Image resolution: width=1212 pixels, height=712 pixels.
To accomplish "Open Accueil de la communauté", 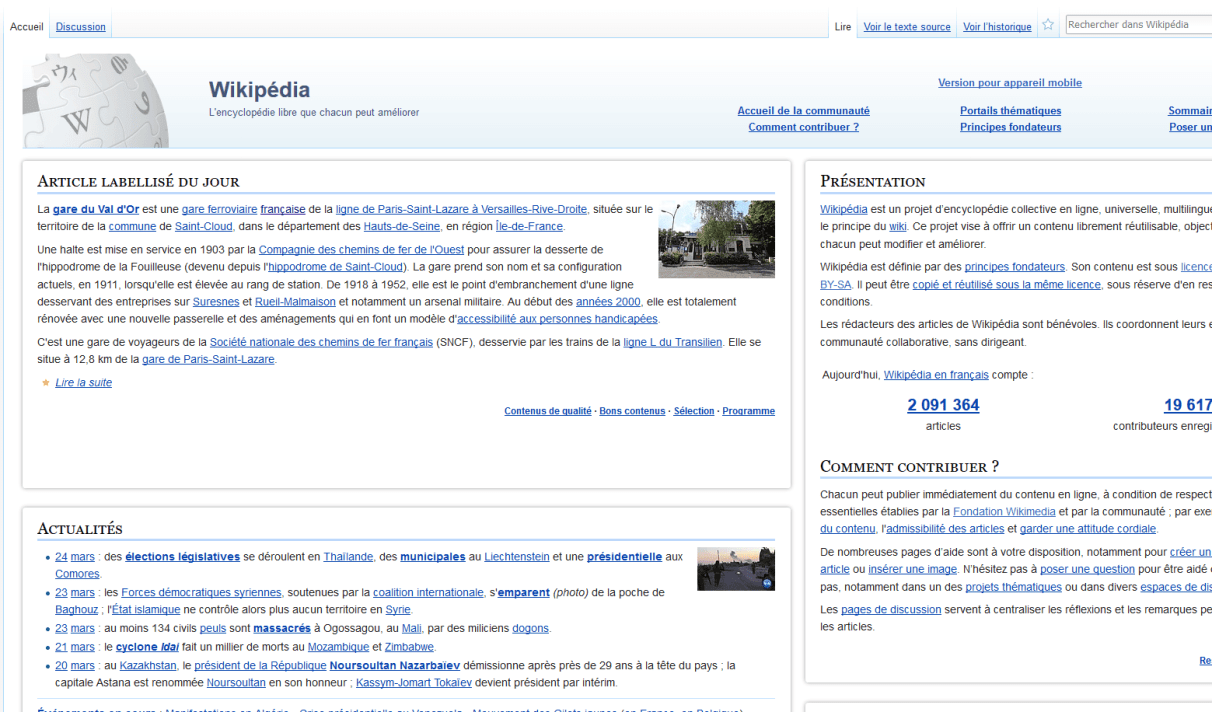I will (803, 110).
